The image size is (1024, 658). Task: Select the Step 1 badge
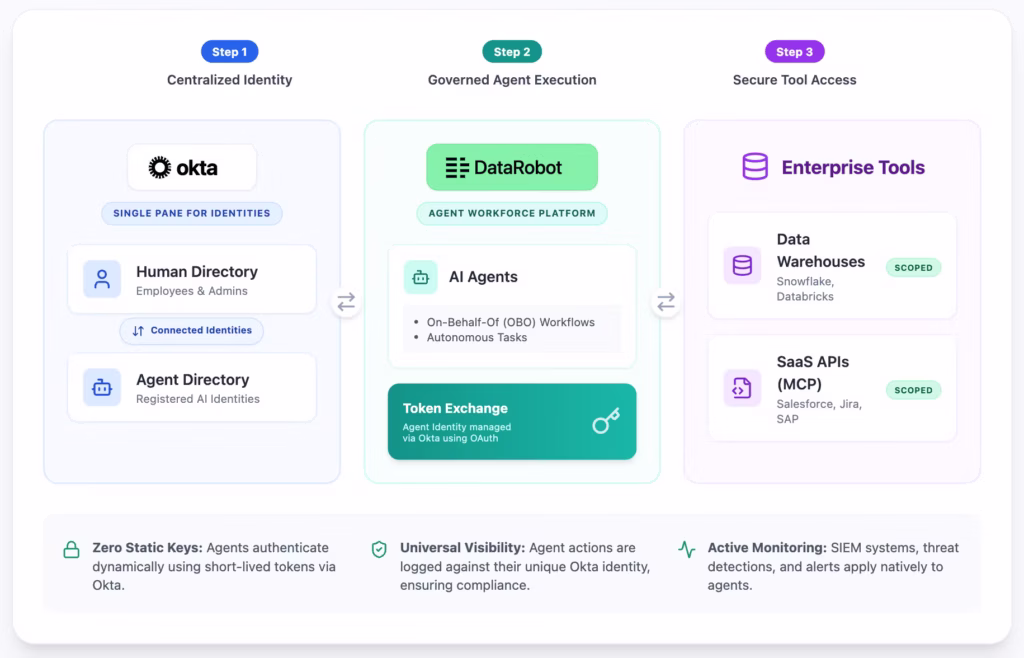[230, 52]
